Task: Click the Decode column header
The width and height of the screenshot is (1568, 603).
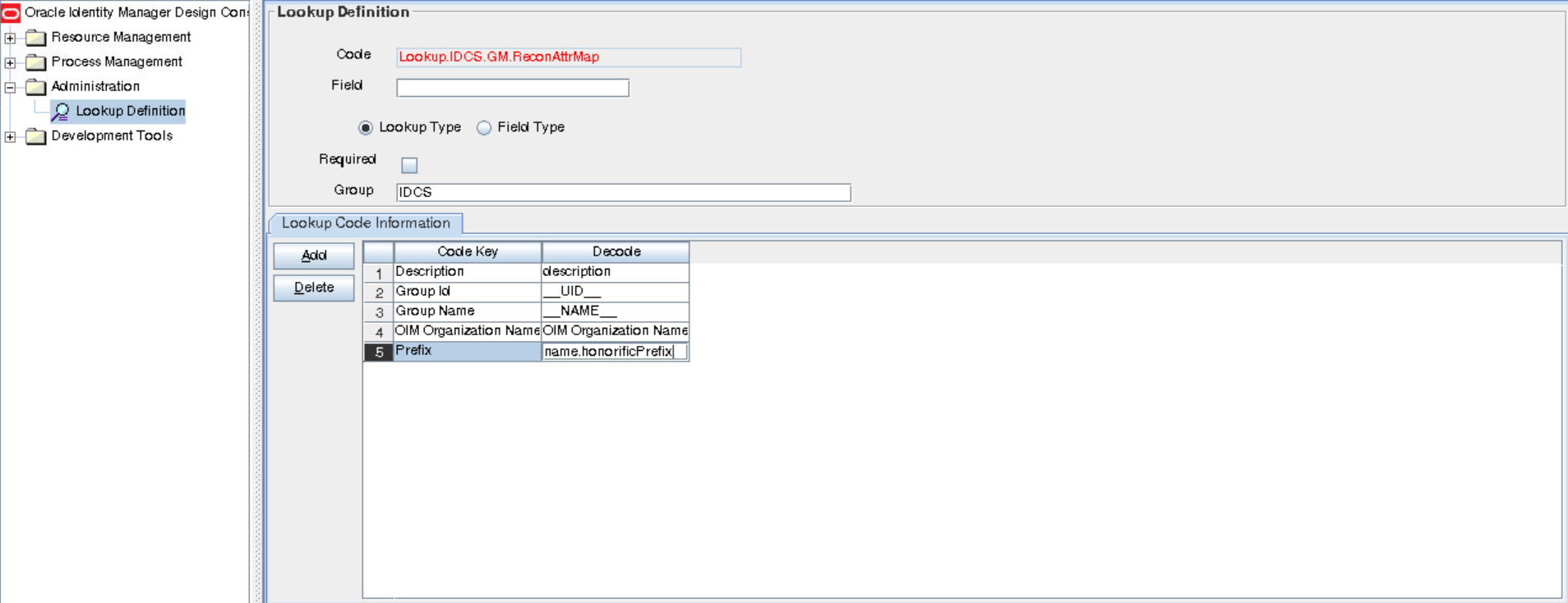Action: [x=616, y=251]
